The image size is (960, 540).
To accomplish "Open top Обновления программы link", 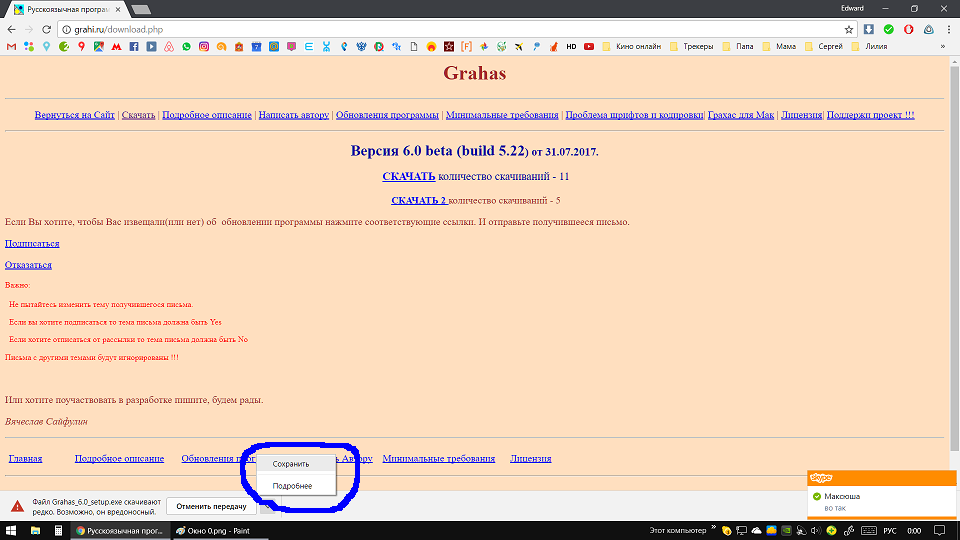I will [388, 114].
